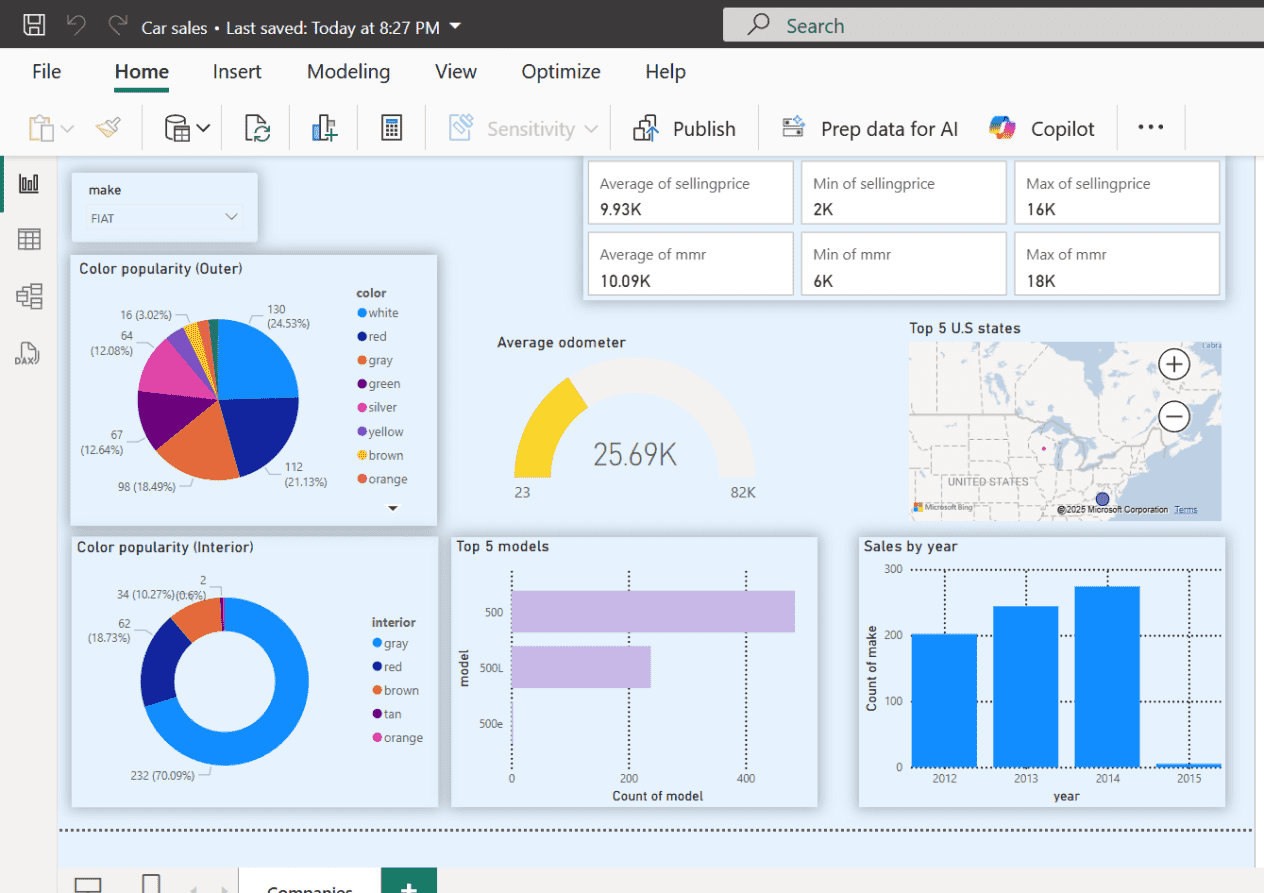This screenshot has width=1264, height=893.
Task: Click the New visual chart icon
Action: [324, 128]
